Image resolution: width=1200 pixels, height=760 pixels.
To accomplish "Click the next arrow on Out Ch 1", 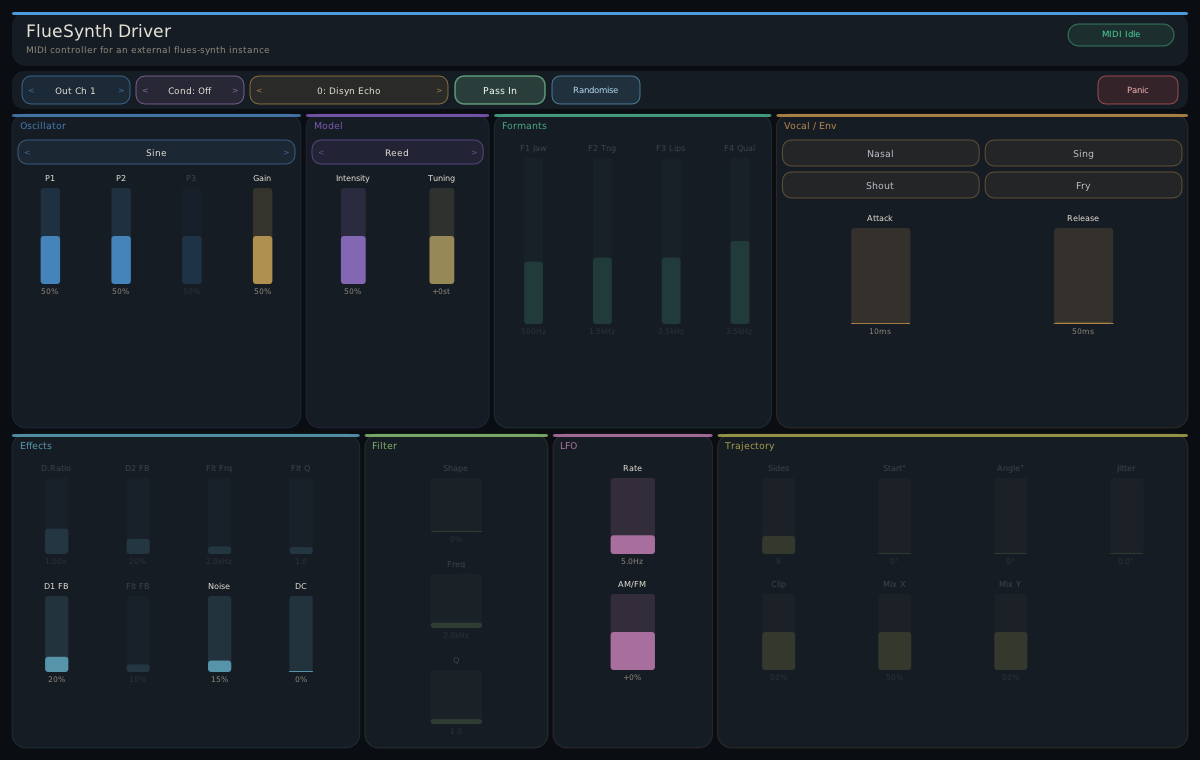I will pyautogui.click(x=121, y=90).
